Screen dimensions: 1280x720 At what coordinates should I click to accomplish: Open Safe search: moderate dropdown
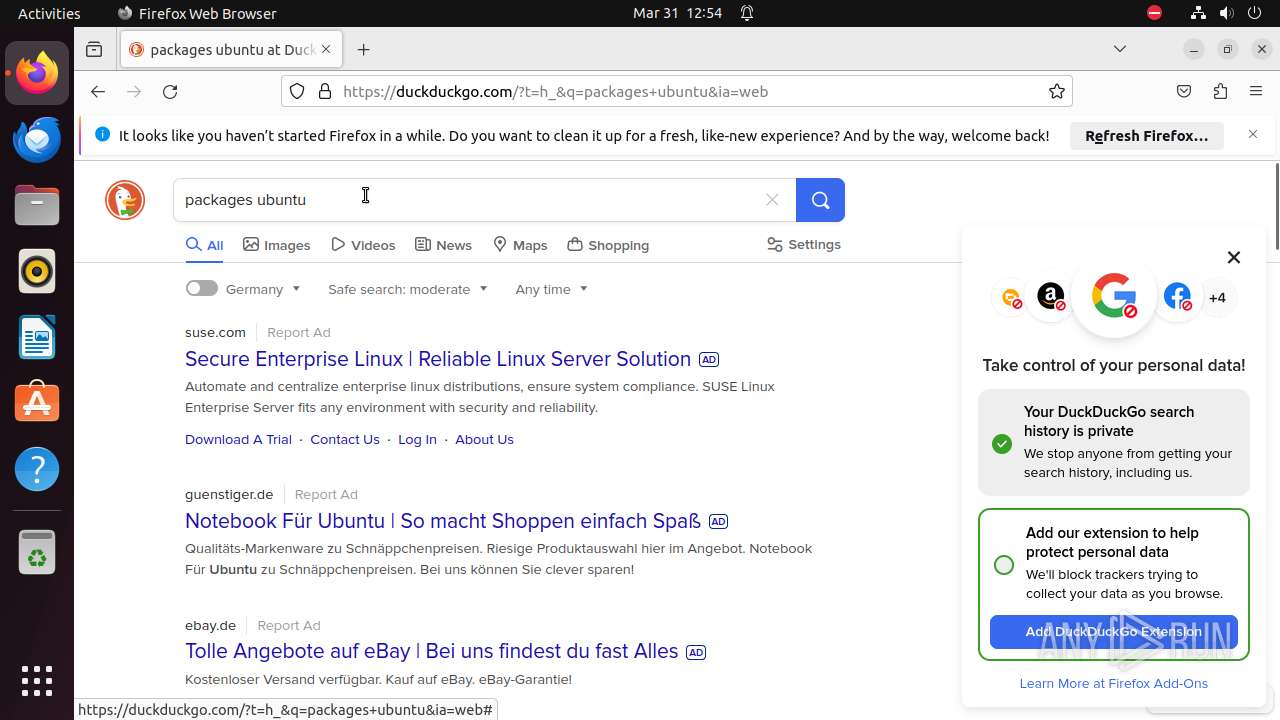(407, 289)
